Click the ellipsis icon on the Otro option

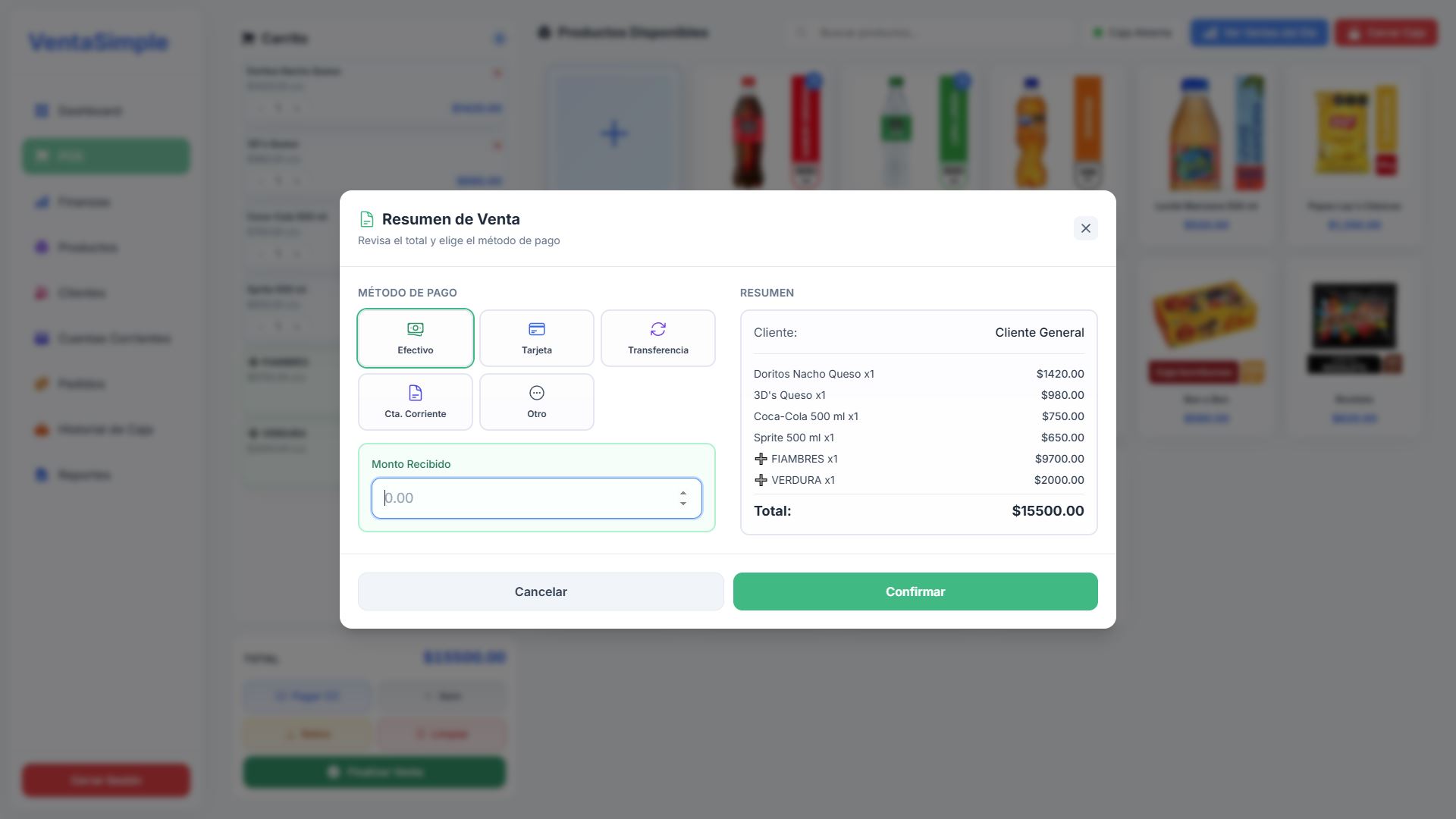click(536, 392)
